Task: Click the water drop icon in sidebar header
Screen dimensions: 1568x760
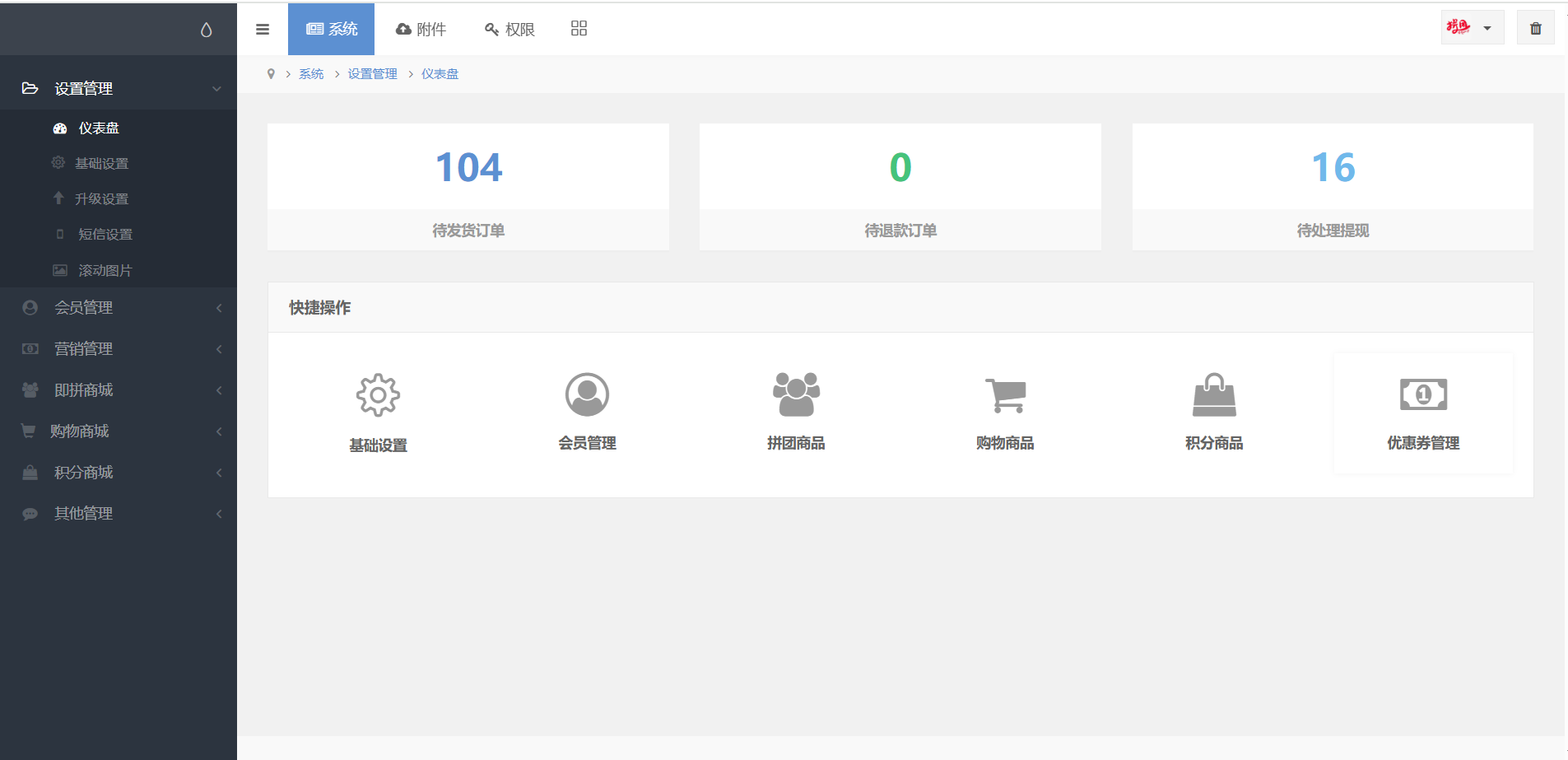Action: (206, 30)
